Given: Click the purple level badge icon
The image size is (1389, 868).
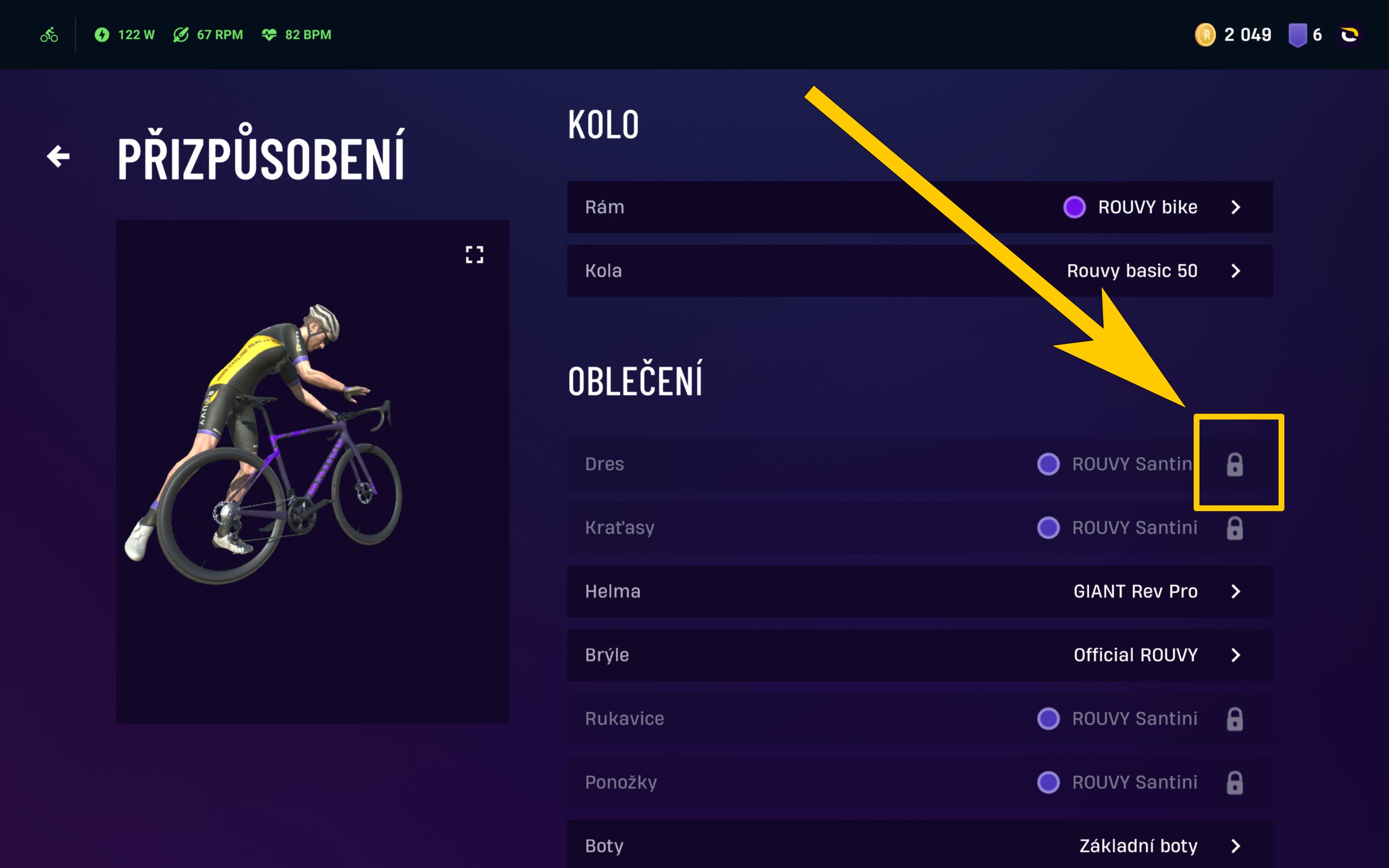Looking at the screenshot, I should coord(1297,35).
